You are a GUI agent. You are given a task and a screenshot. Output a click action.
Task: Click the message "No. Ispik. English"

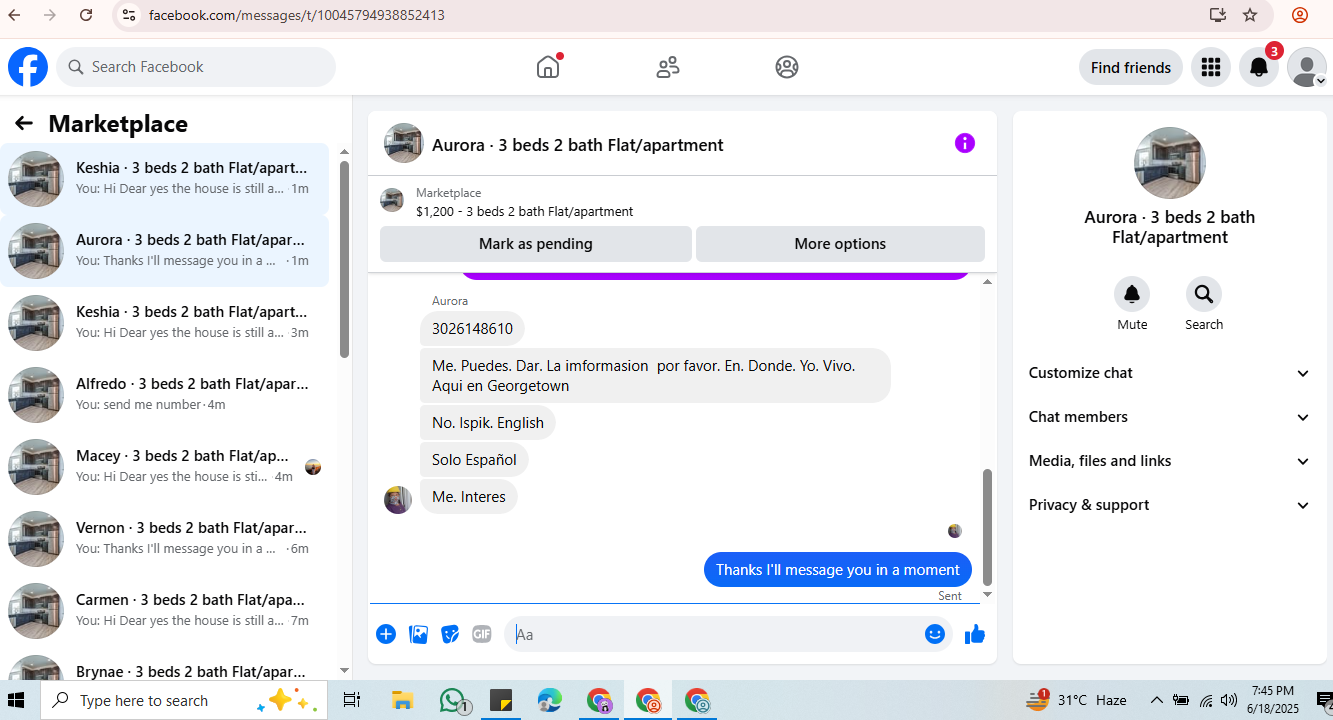coord(488,423)
